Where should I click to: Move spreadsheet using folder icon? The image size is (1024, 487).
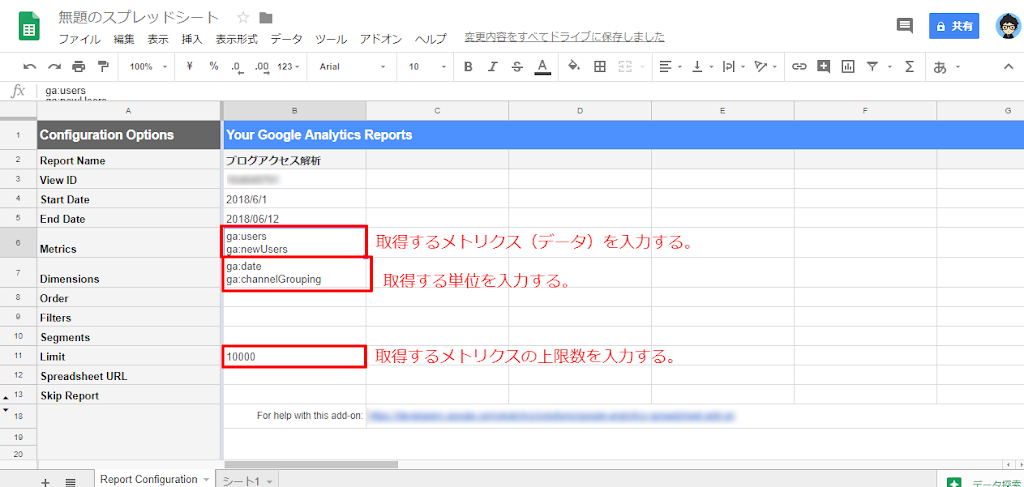266,18
